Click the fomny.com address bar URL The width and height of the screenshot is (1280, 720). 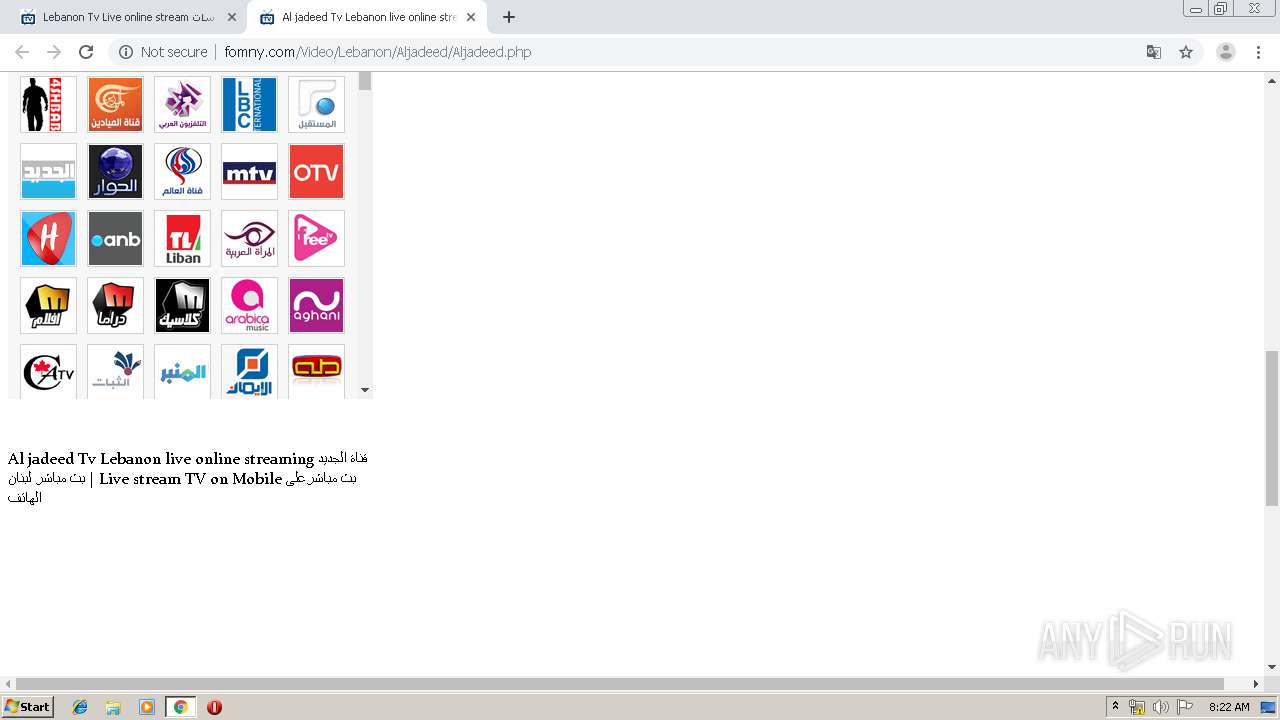[378, 52]
